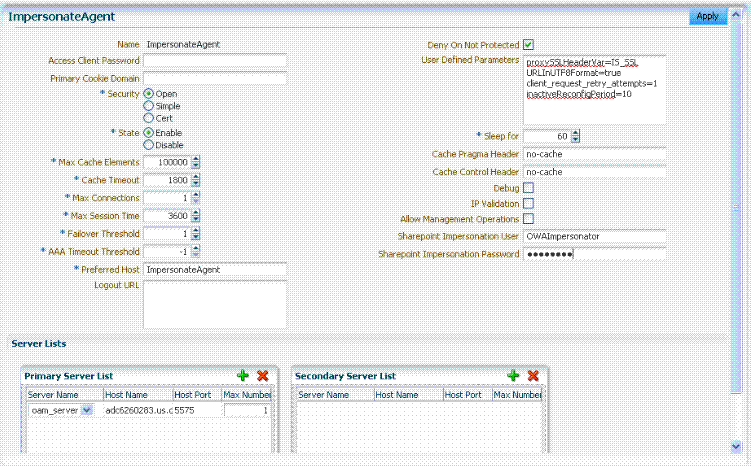Click the Sleep for value field
751x466 pixels.
[x=547, y=136]
